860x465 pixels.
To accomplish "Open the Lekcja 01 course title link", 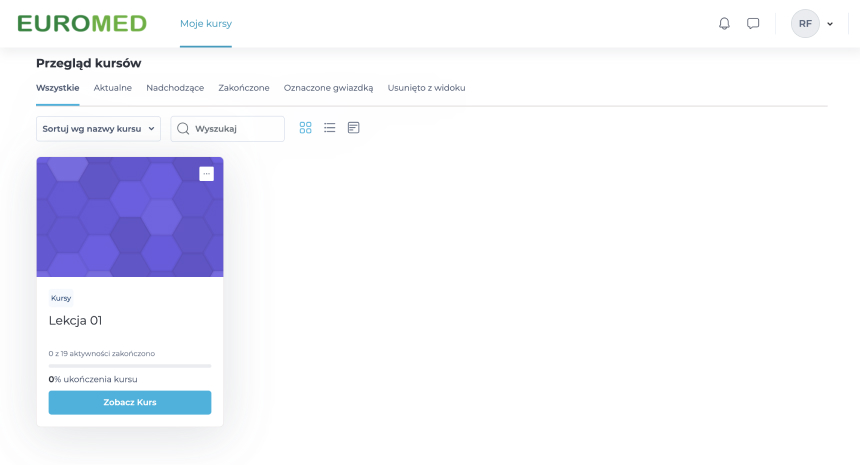I will pyautogui.click(x=76, y=321).
